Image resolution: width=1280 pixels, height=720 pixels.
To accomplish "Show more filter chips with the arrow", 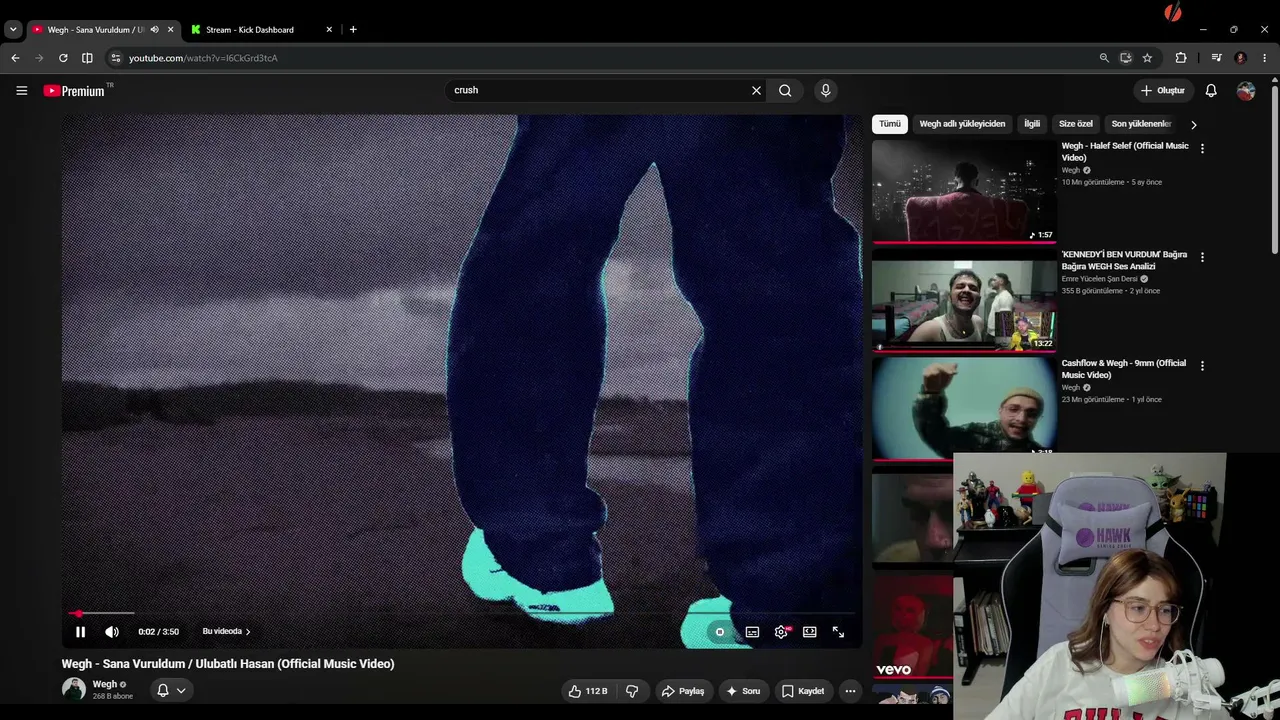I will click(x=1193, y=125).
